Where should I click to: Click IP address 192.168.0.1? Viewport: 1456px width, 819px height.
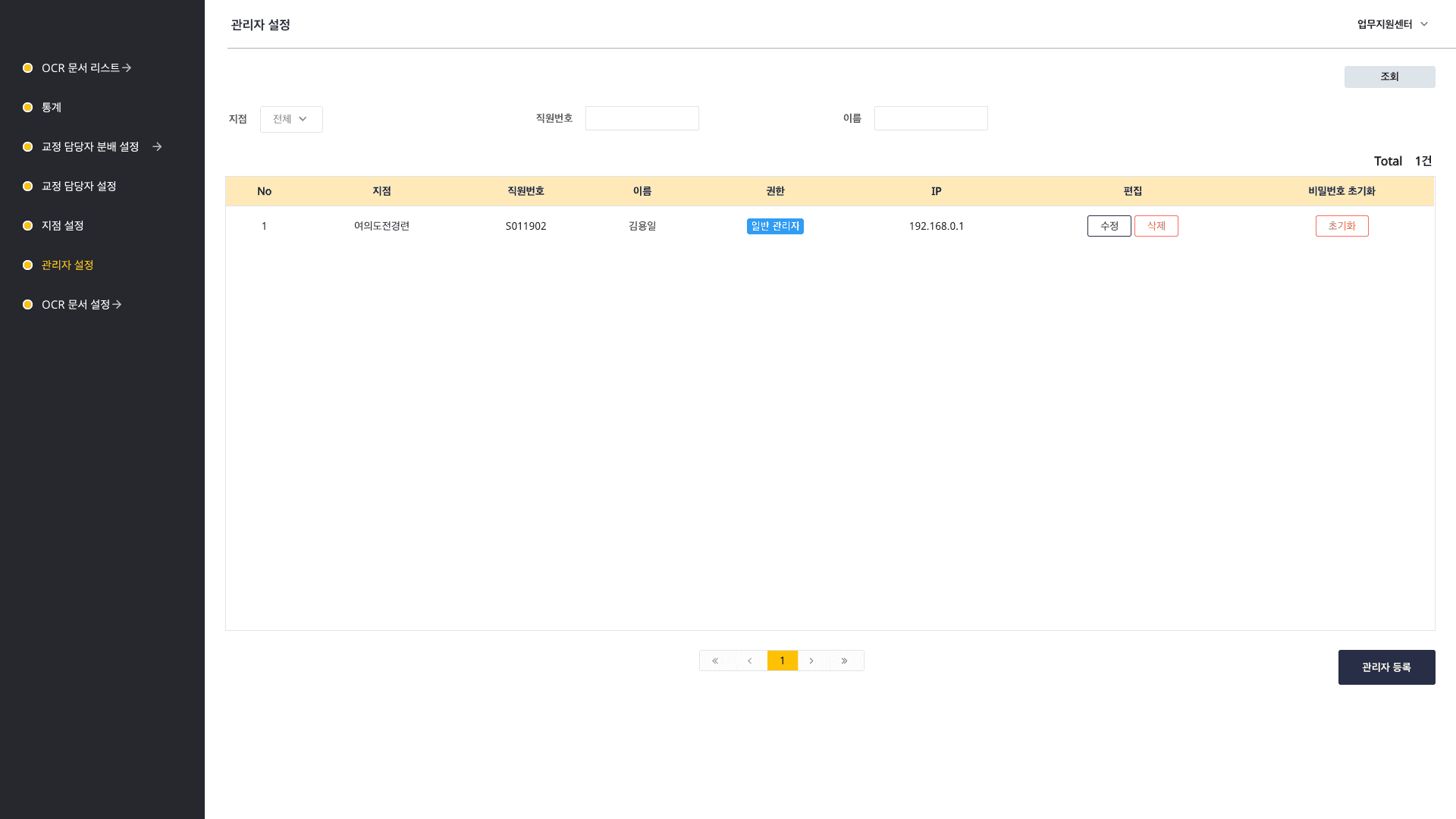click(x=937, y=226)
